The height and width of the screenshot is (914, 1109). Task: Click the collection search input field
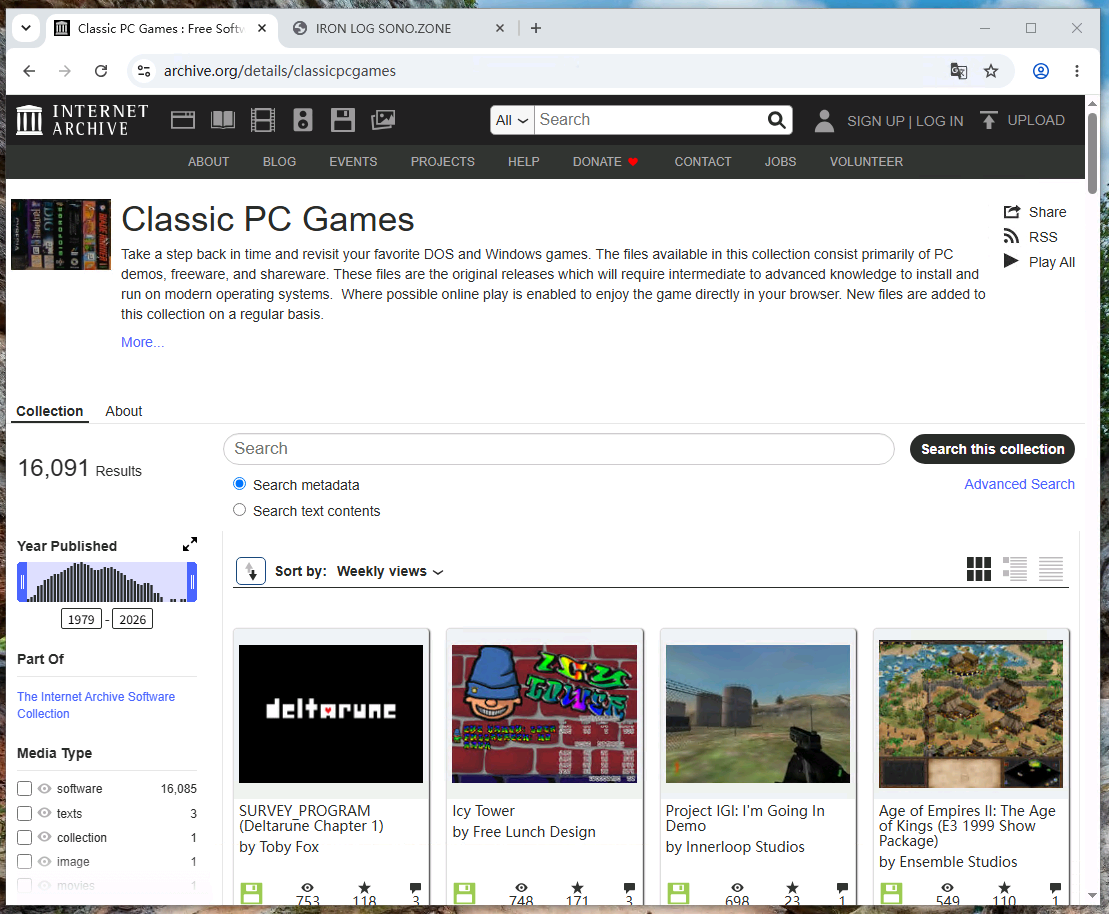(x=559, y=449)
